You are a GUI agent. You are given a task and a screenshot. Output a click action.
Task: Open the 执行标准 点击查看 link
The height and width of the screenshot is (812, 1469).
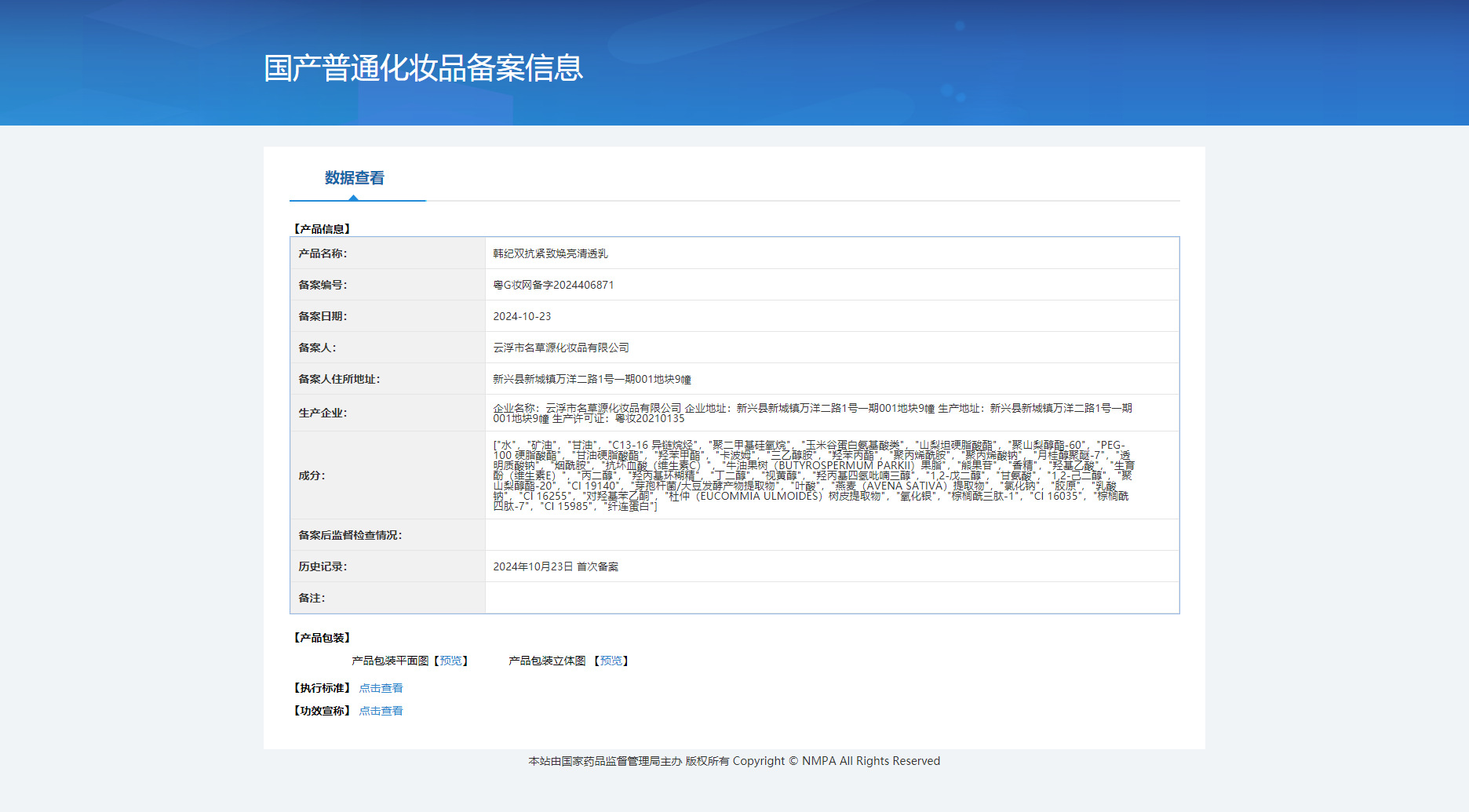[x=381, y=688]
